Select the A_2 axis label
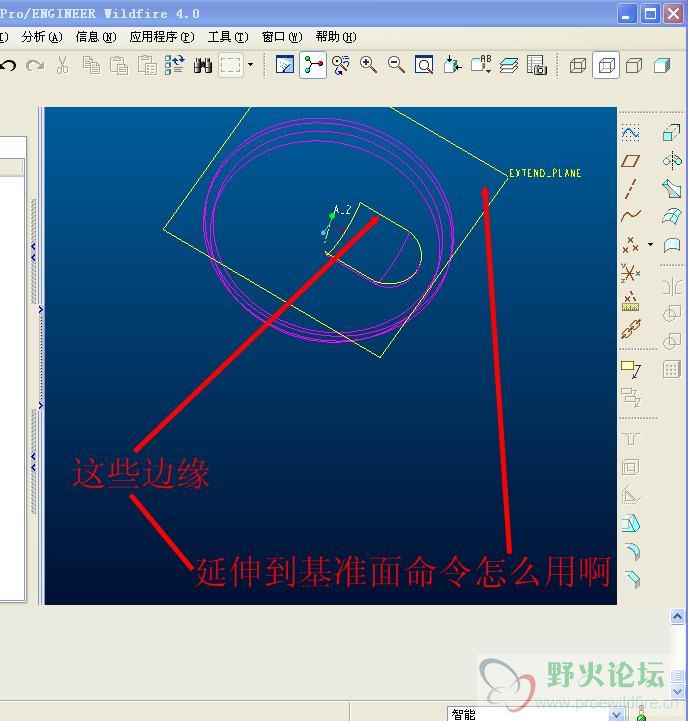 pos(342,210)
